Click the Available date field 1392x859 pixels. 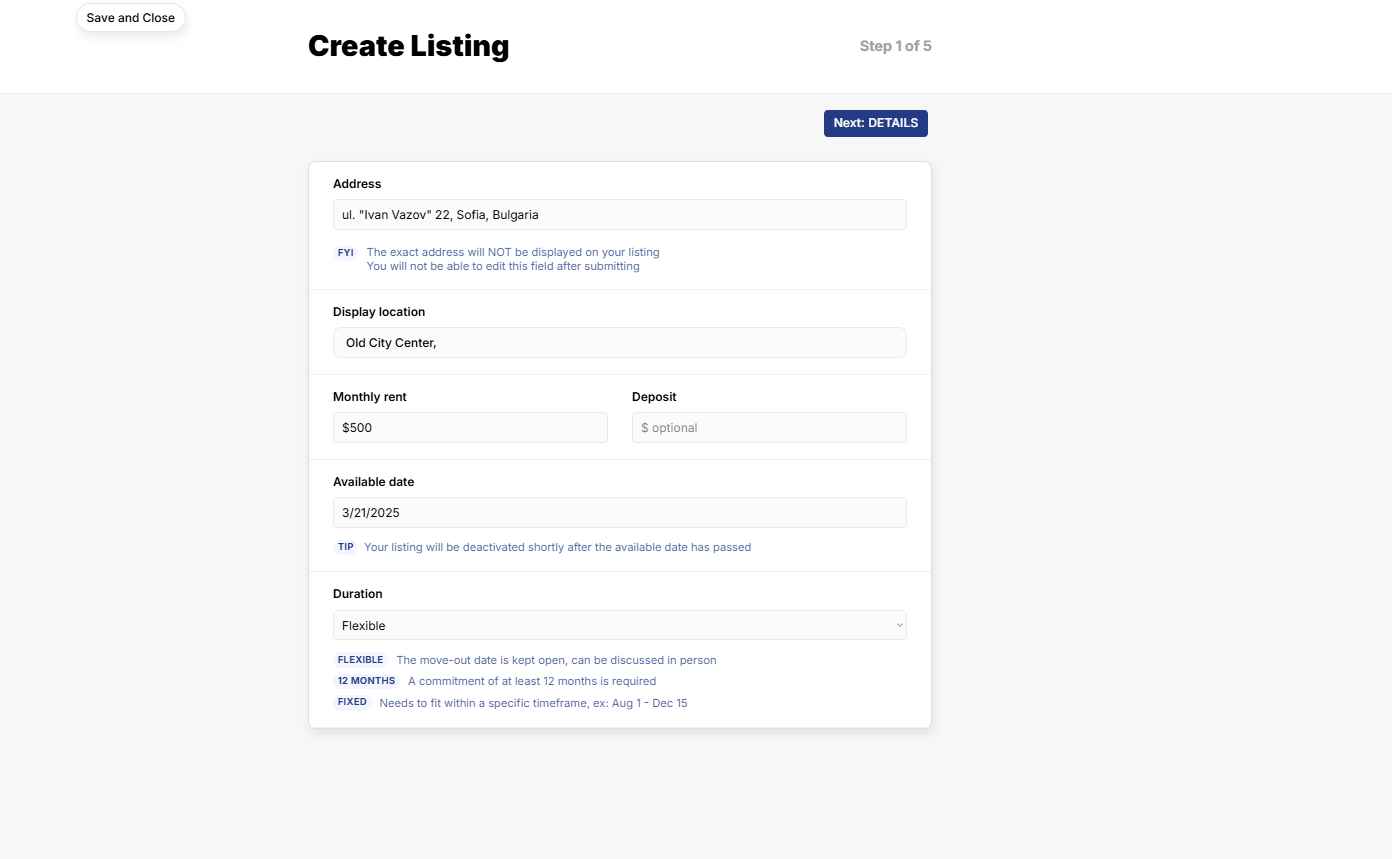619,513
